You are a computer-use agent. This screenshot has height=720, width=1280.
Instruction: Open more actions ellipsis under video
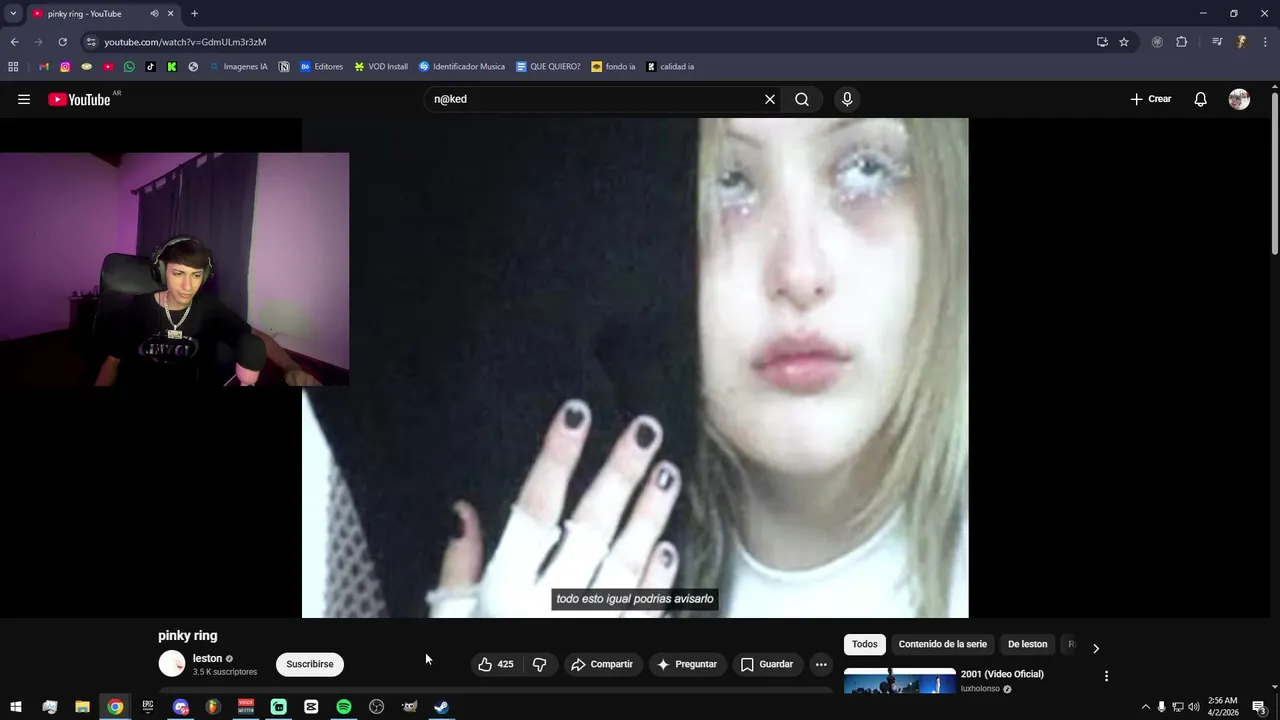click(821, 664)
